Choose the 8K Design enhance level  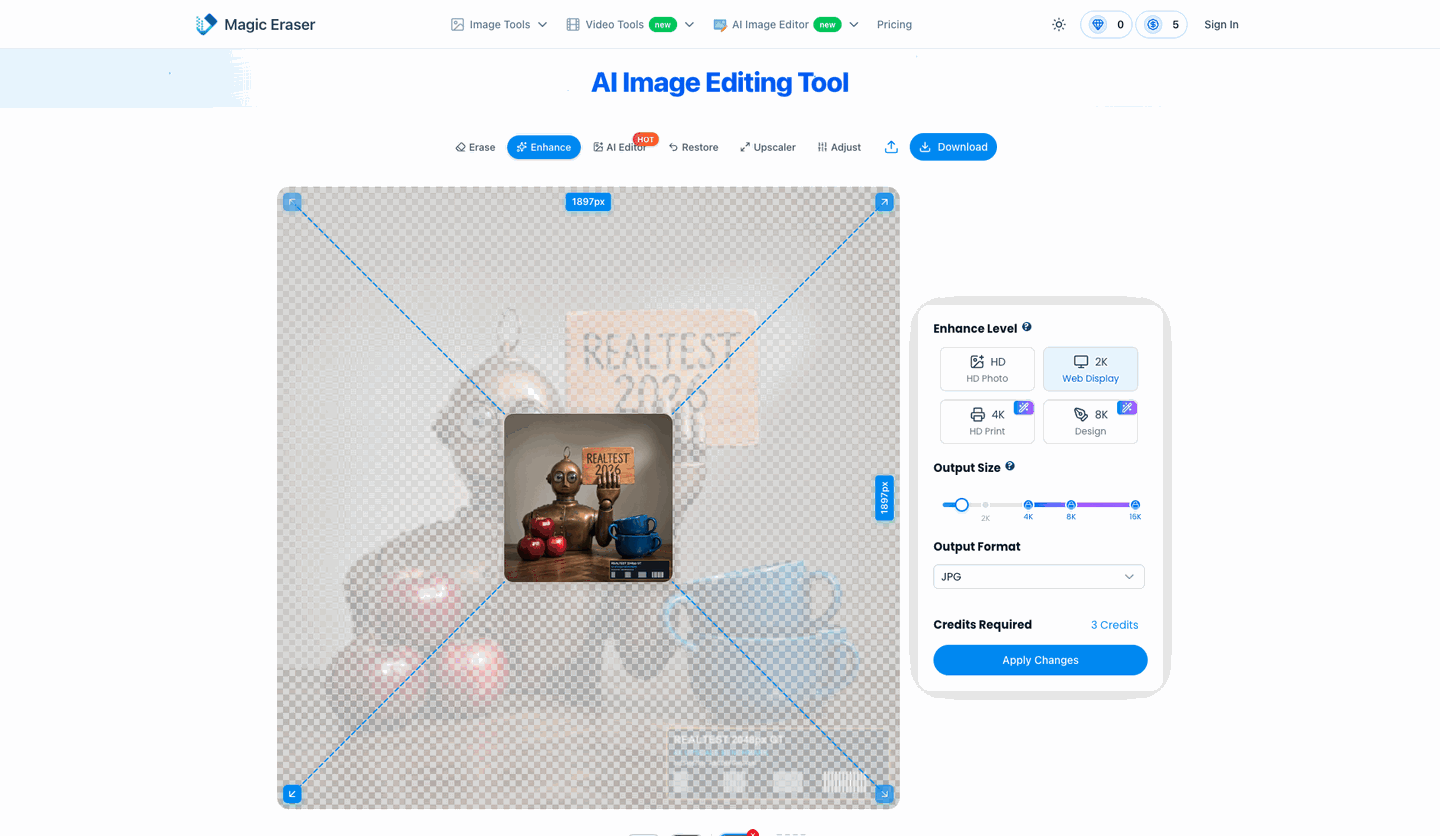pos(1090,421)
